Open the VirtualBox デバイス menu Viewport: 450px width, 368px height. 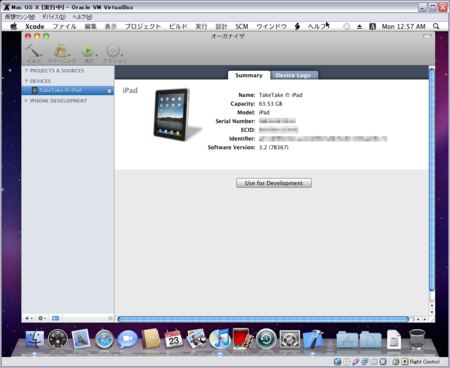(x=54, y=17)
